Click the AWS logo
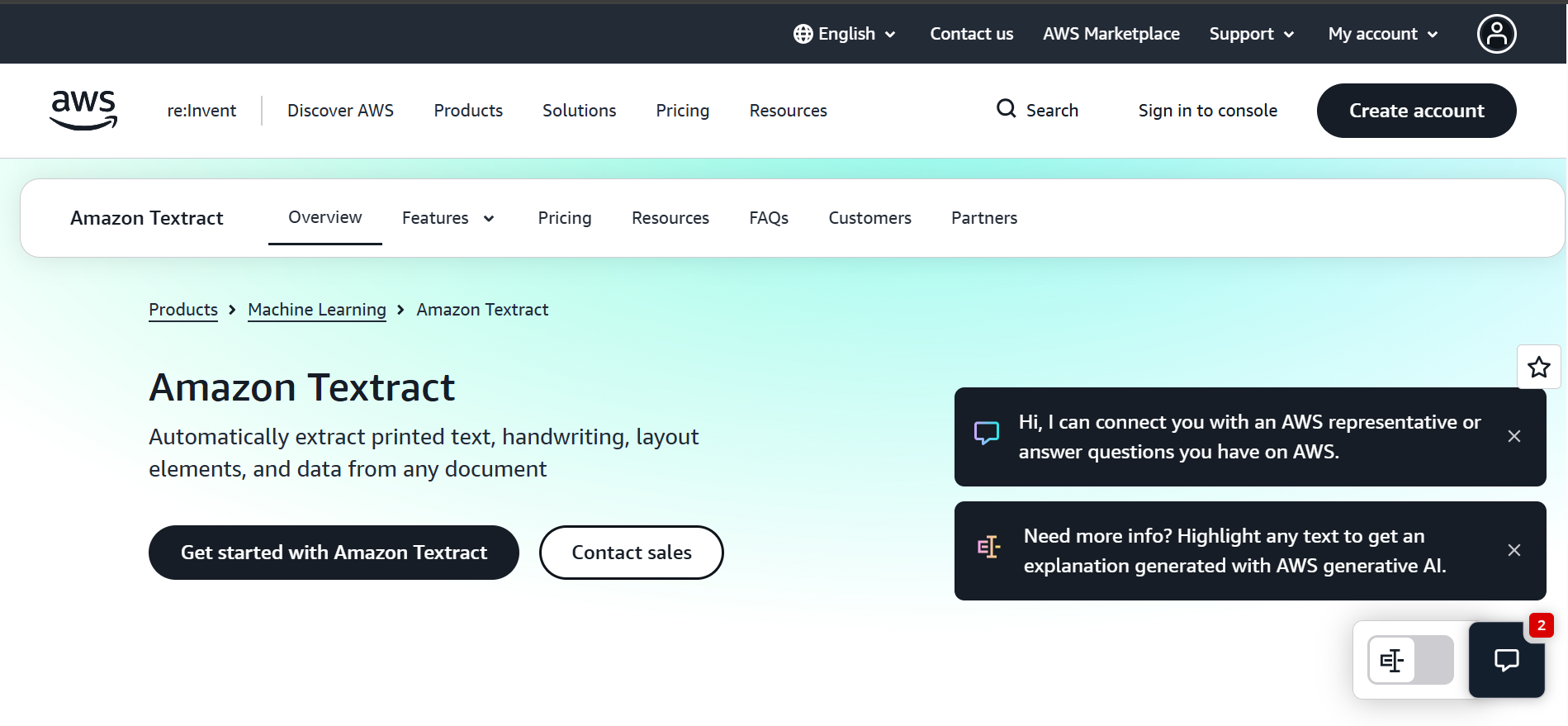Viewport: 1568px width, 726px height. coord(83,111)
